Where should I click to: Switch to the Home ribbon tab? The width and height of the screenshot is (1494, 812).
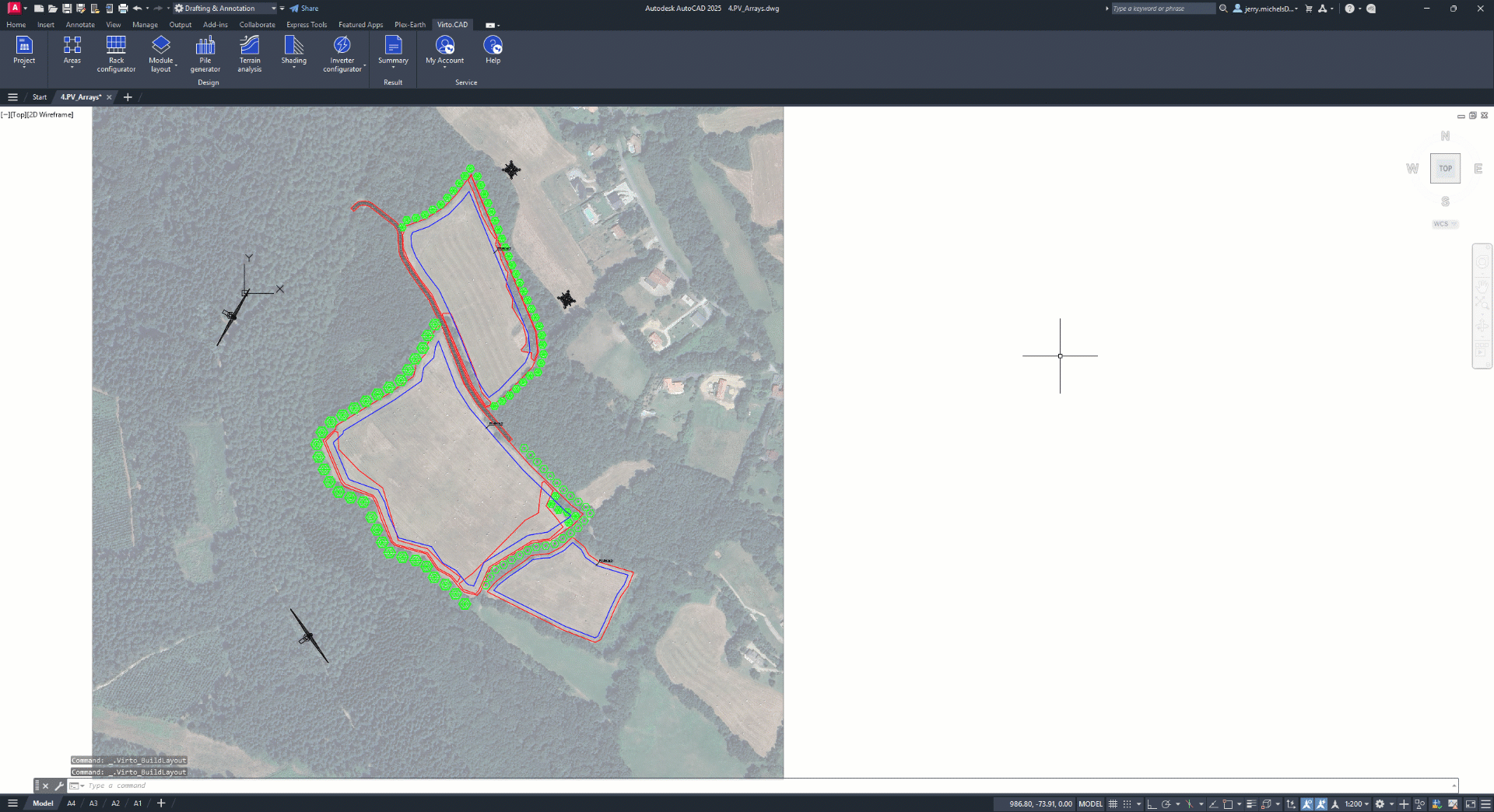tap(16, 25)
